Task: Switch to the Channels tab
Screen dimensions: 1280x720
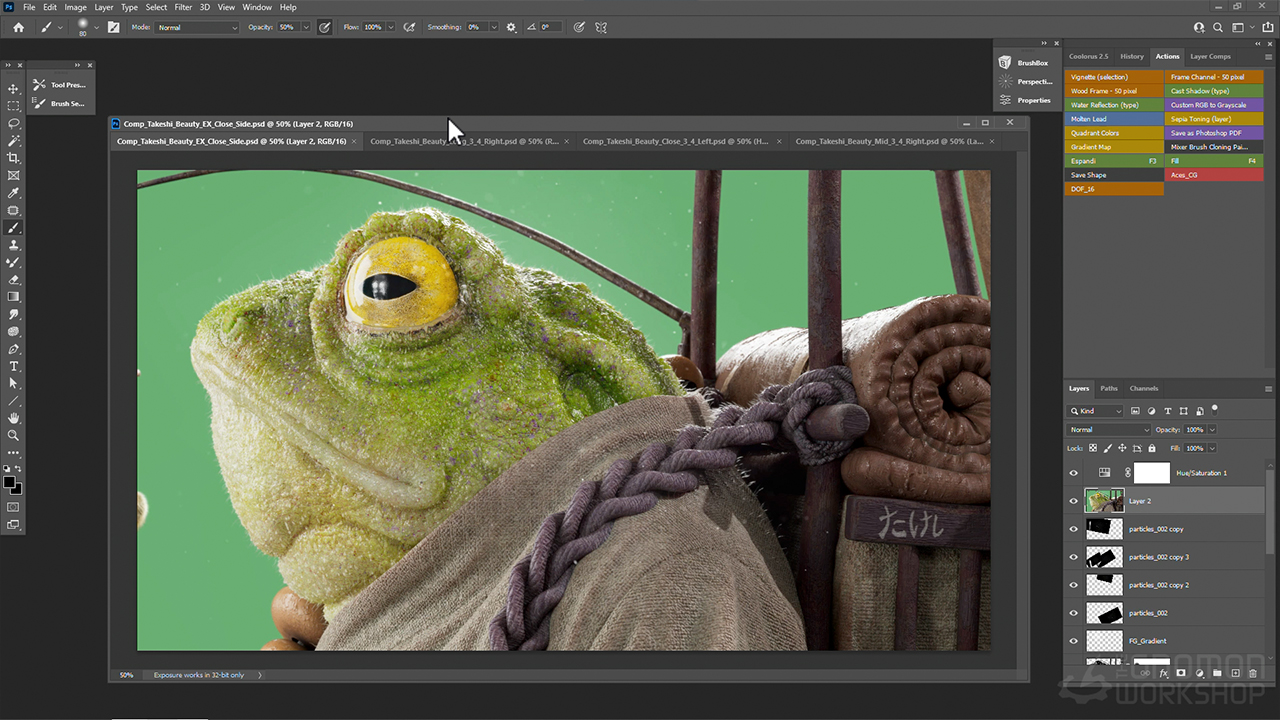Action: point(1143,388)
